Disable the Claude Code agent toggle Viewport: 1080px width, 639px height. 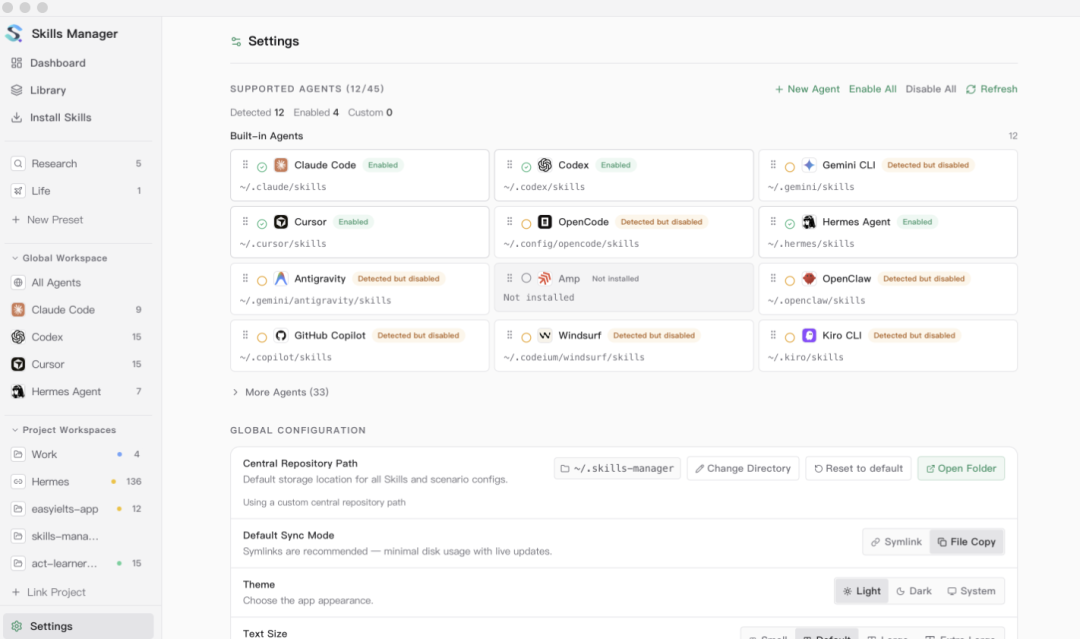(262, 167)
